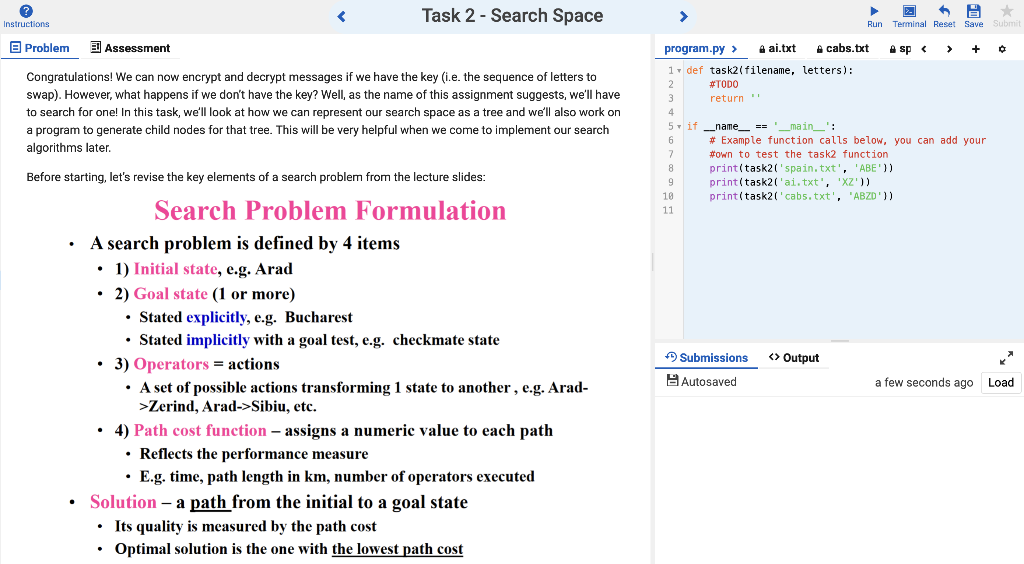The image size is (1024, 564).
Task: Click the print ai.txt code line
Action: point(790,182)
